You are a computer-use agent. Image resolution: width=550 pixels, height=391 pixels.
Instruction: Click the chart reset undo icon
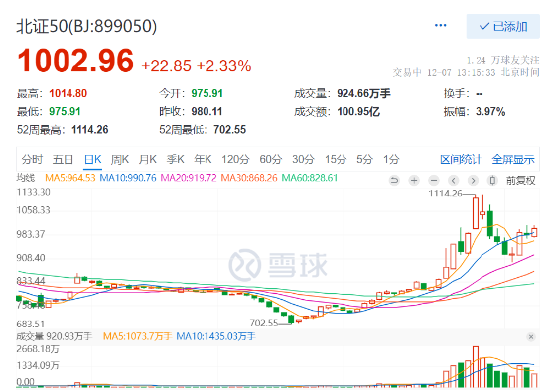point(394,181)
